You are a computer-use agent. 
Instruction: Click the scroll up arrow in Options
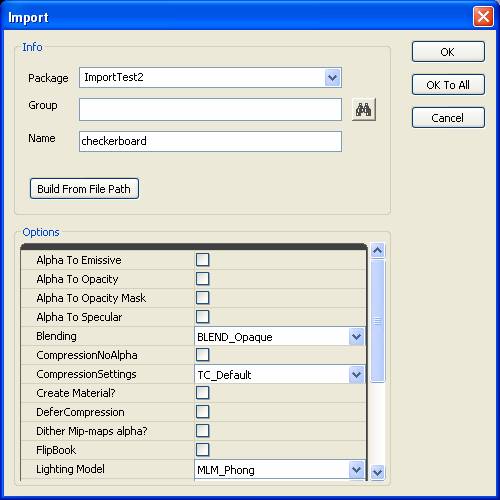click(x=378, y=250)
